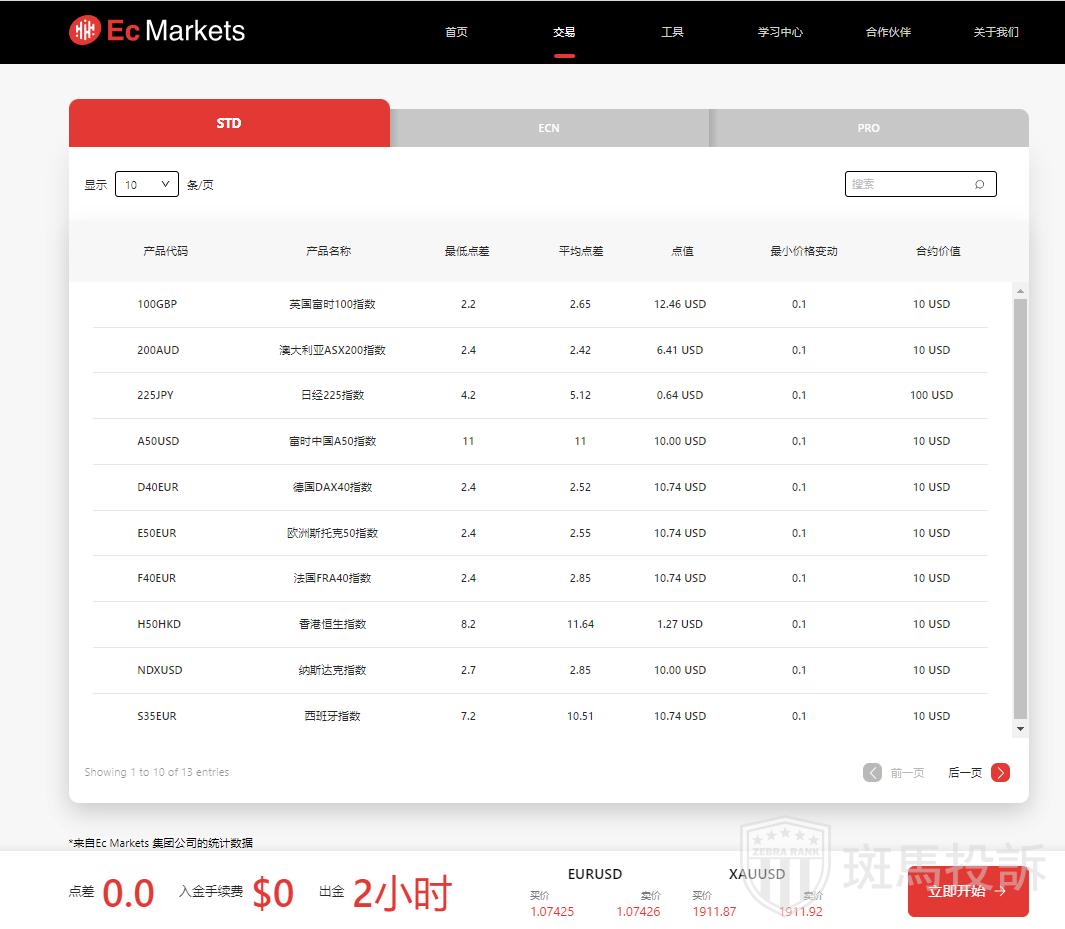Screen dimensions: 1065x929
Task: Click inside the 搜索 search field
Action: [905, 184]
